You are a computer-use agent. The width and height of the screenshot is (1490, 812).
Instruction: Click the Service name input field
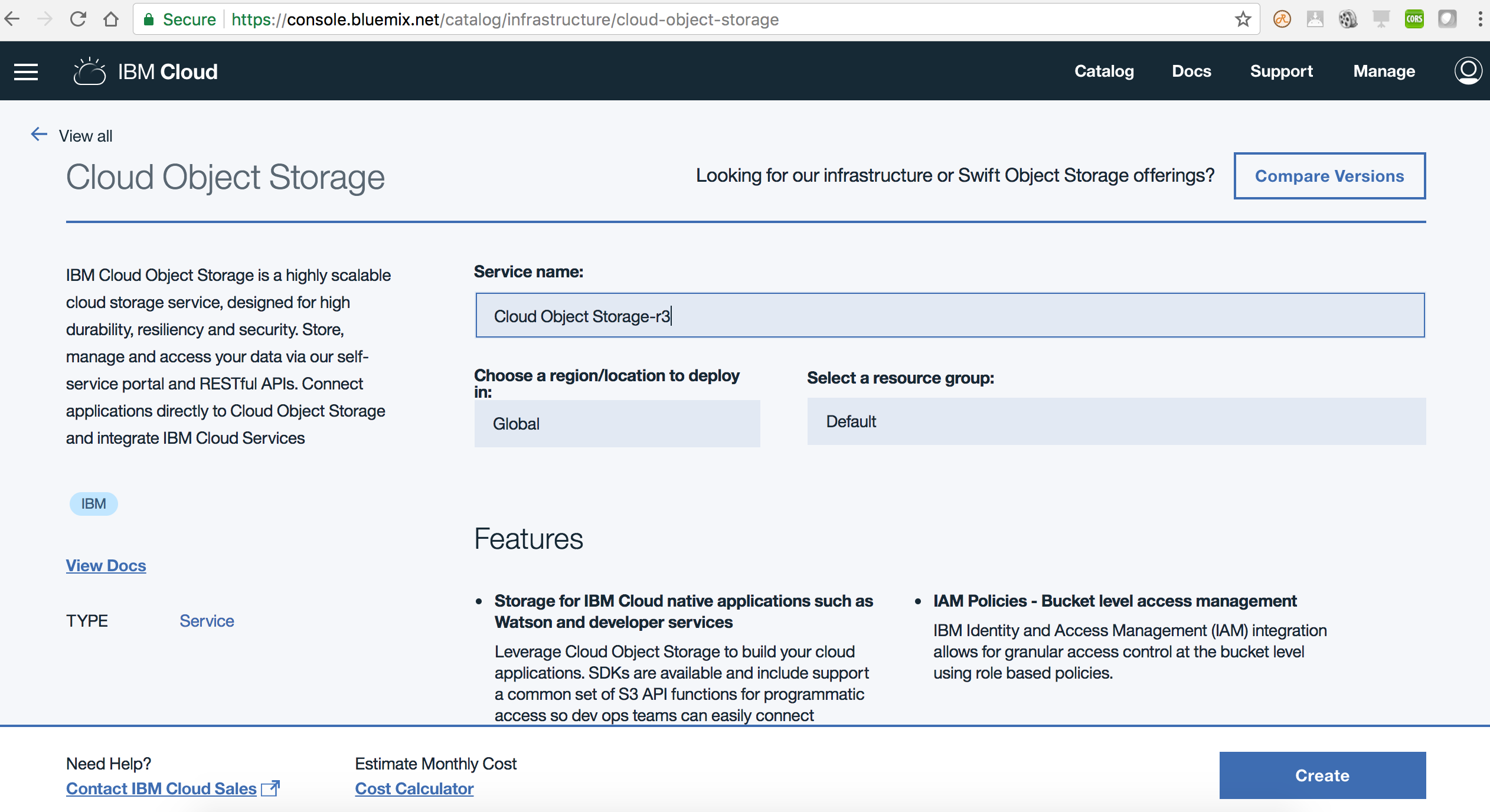pyautogui.click(x=950, y=316)
